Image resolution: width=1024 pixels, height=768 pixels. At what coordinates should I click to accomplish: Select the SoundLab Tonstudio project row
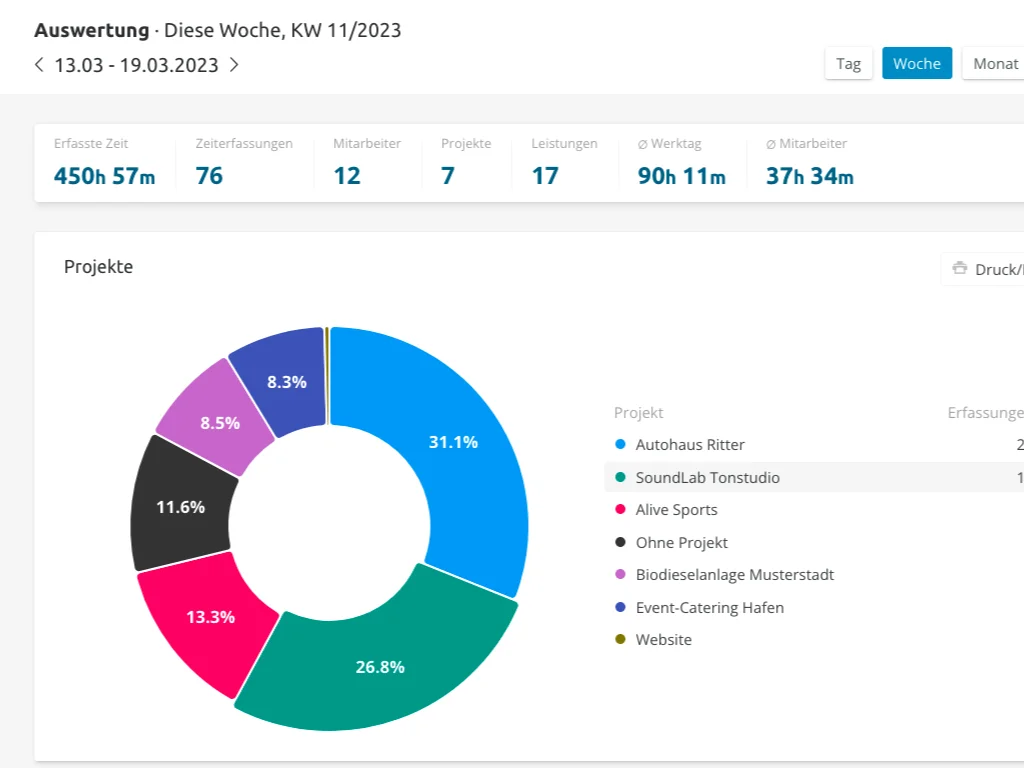pos(814,477)
